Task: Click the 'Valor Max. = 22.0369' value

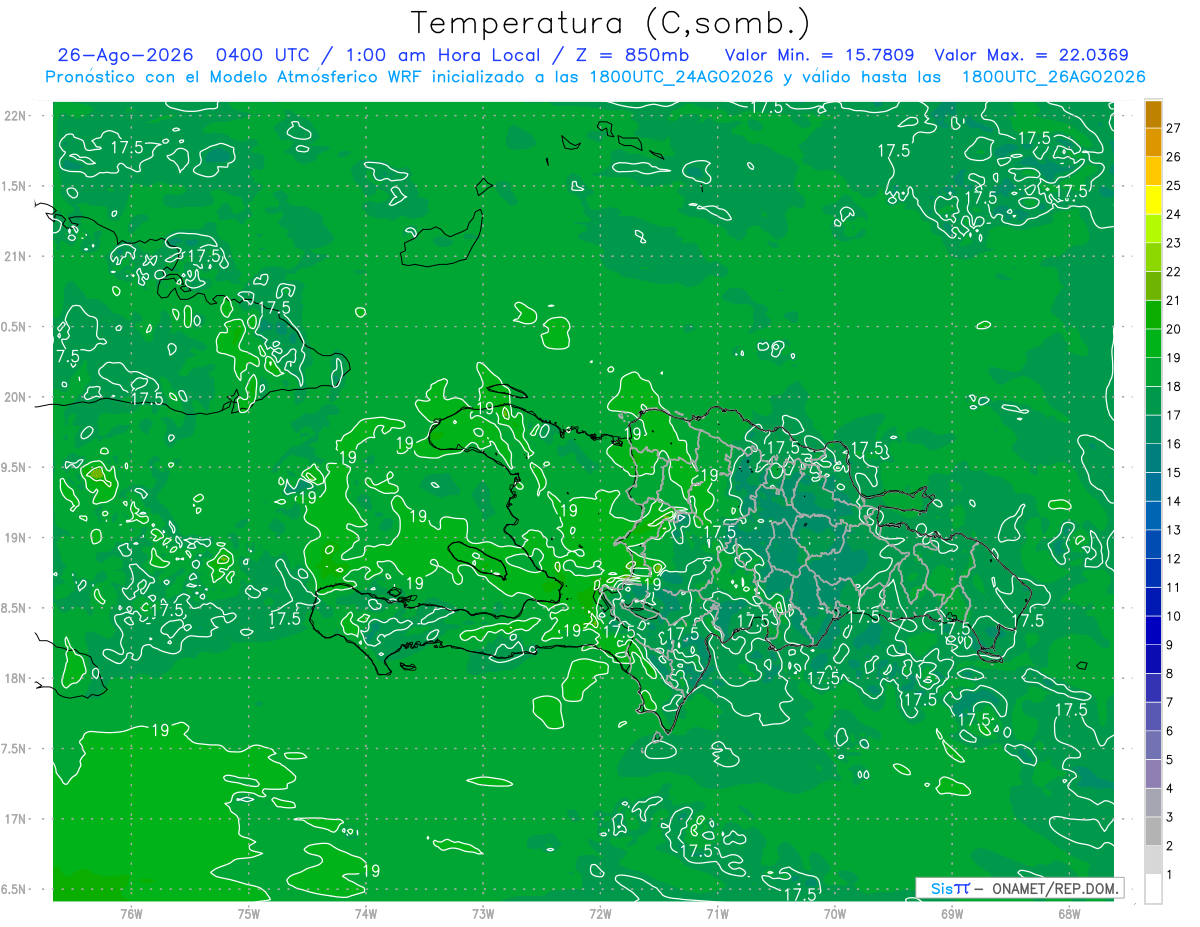Action: point(1031,55)
